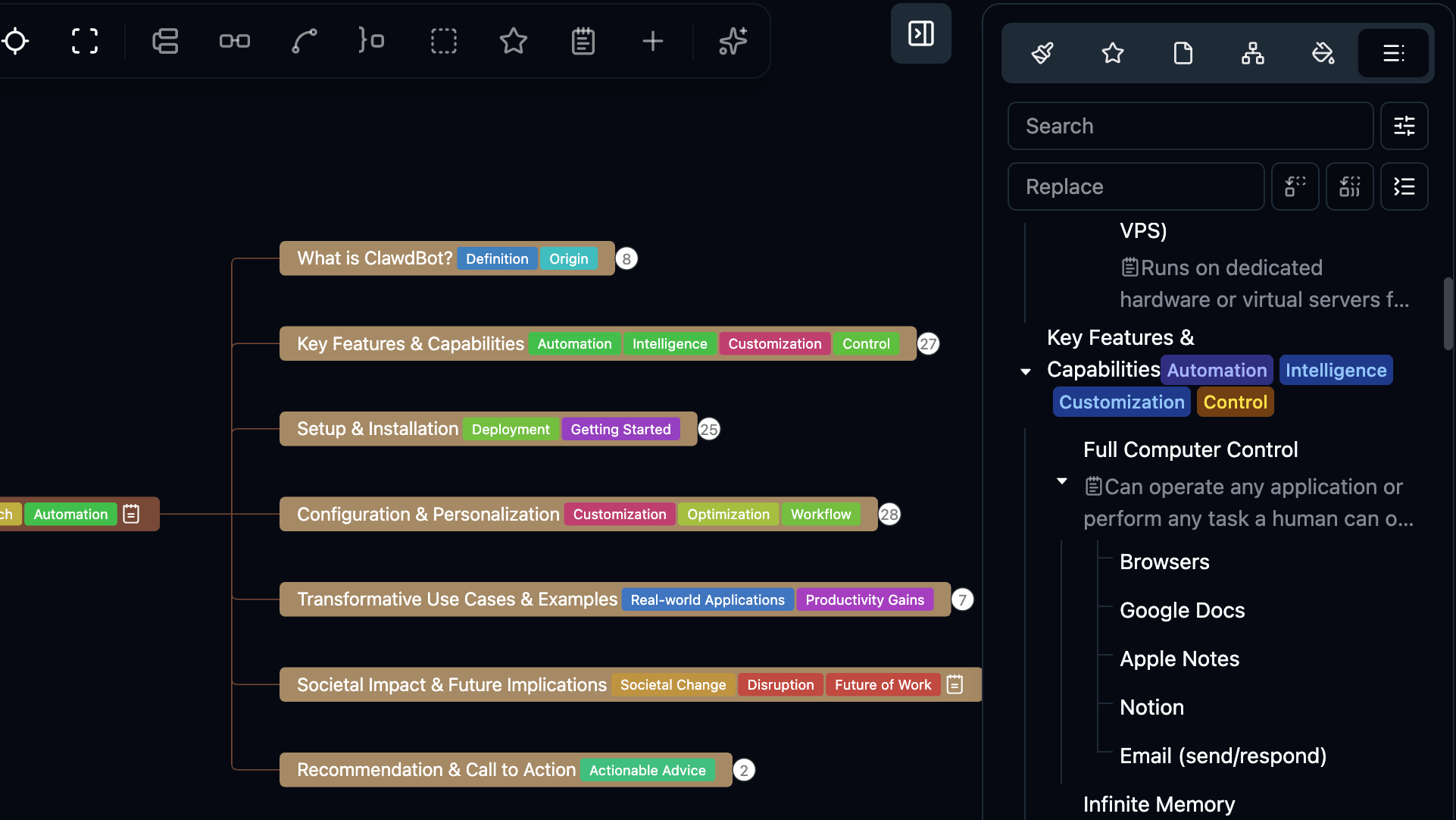Viewport: 1456px width, 820px height.
Task: Click the AI sparkles icon in toolbar
Action: pos(733,41)
